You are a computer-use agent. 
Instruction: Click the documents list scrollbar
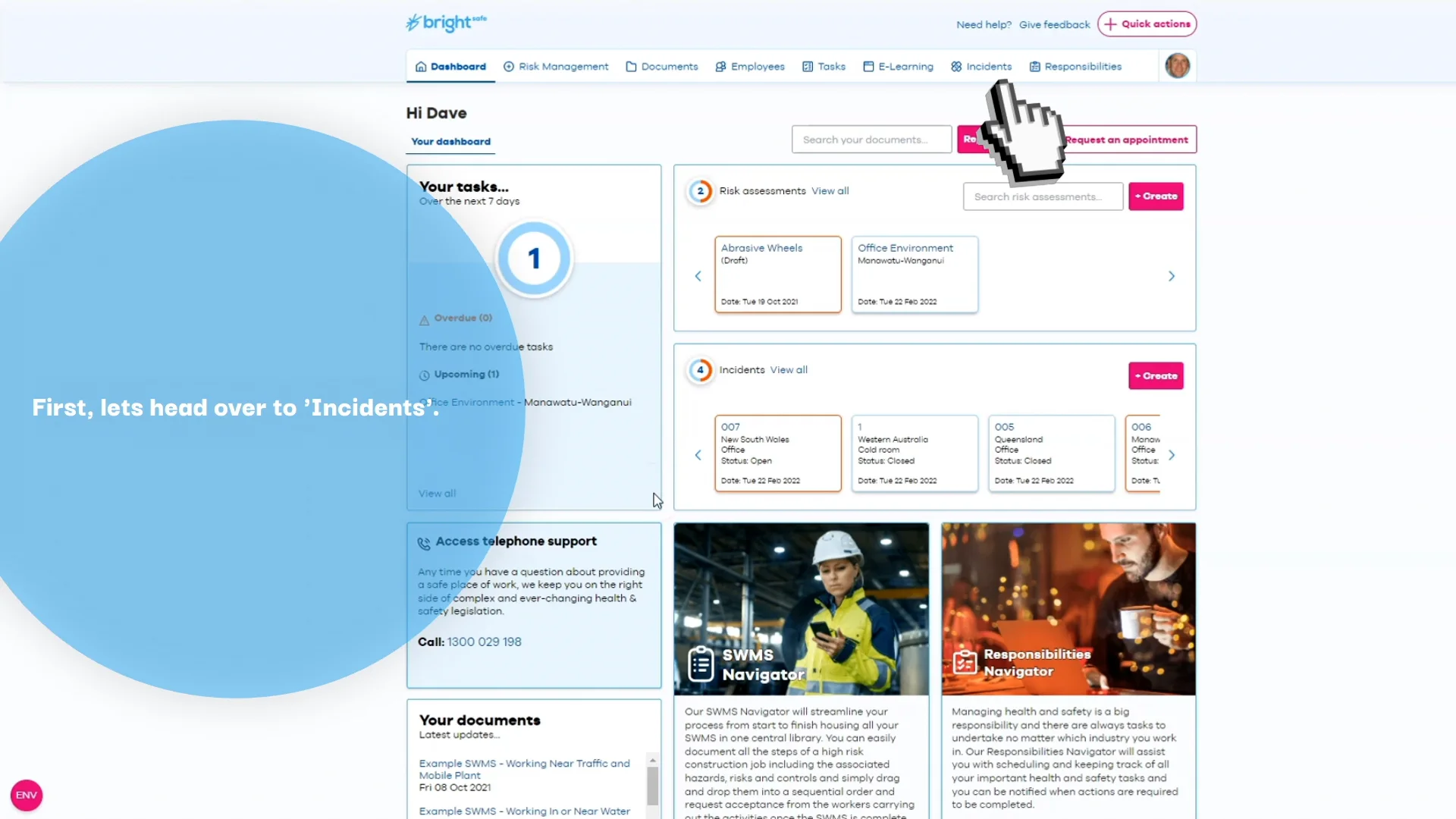(x=652, y=785)
